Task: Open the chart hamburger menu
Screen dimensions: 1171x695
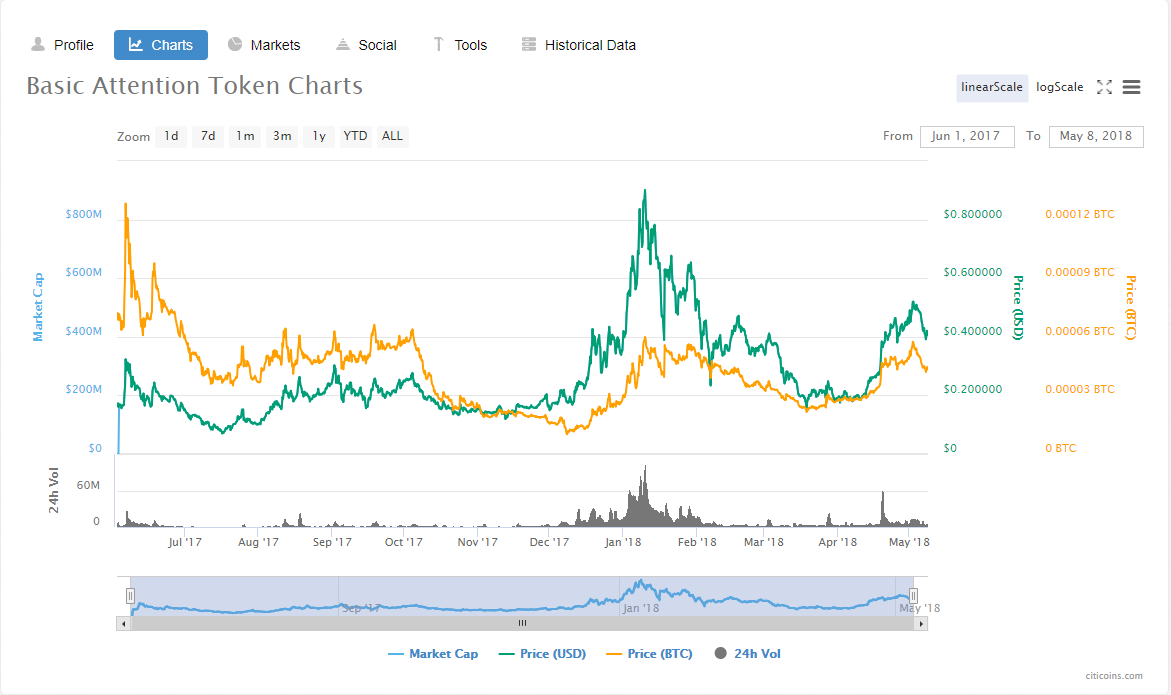Action: pos(1131,87)
